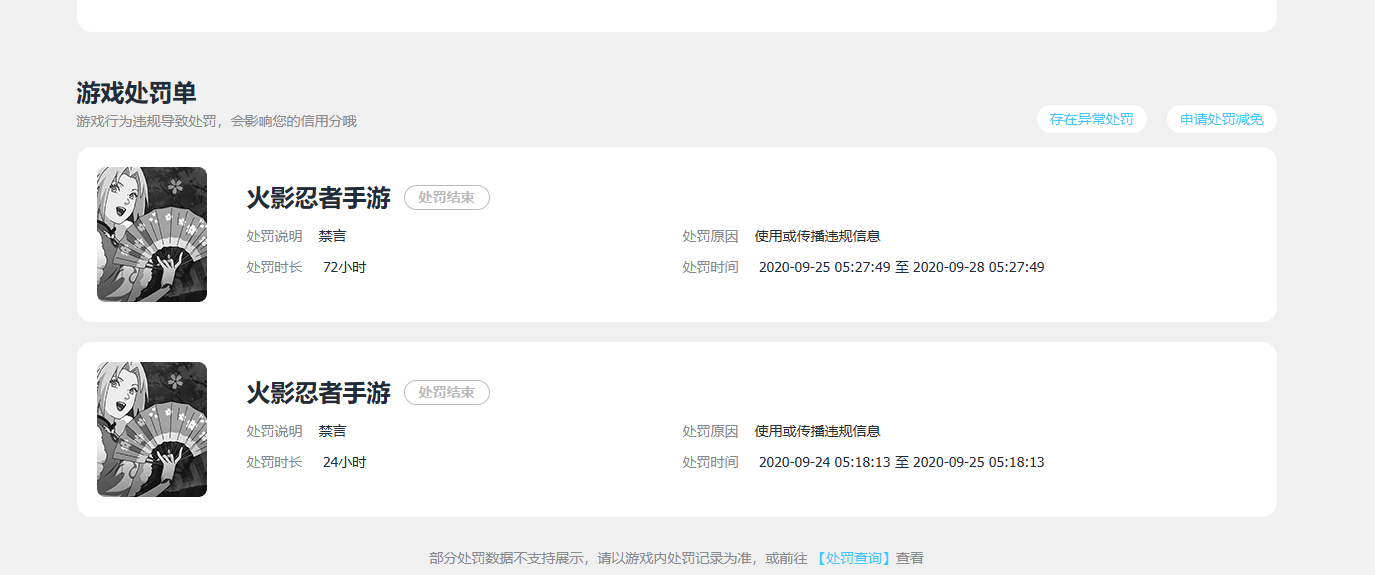Click time range starting 2020-09-25 05:27:49
Image resolution: width=1375 pixels, height=575 pixels.
(901, 267)
